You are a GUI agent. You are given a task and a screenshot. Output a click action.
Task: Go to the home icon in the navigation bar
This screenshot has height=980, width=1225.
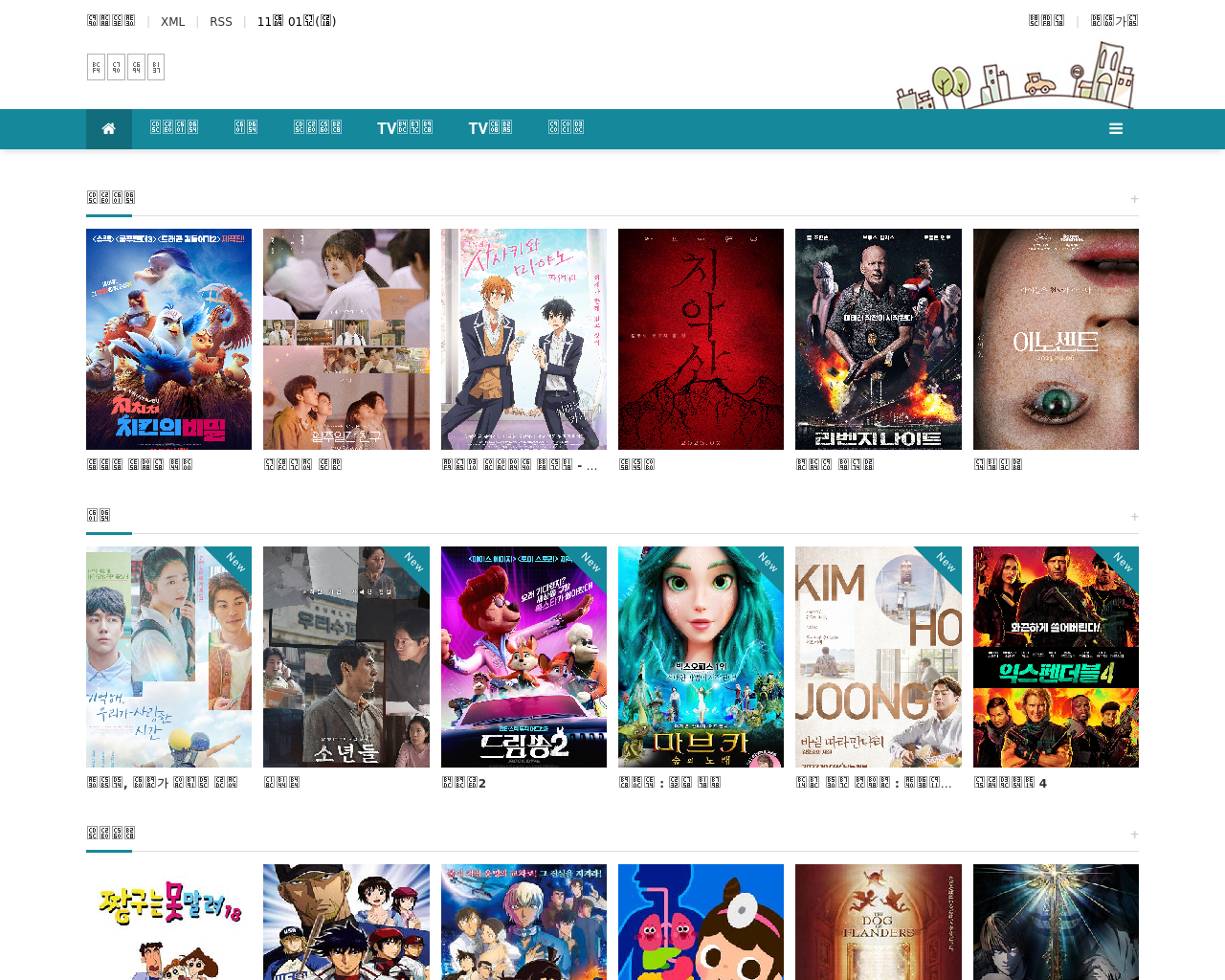109,129
